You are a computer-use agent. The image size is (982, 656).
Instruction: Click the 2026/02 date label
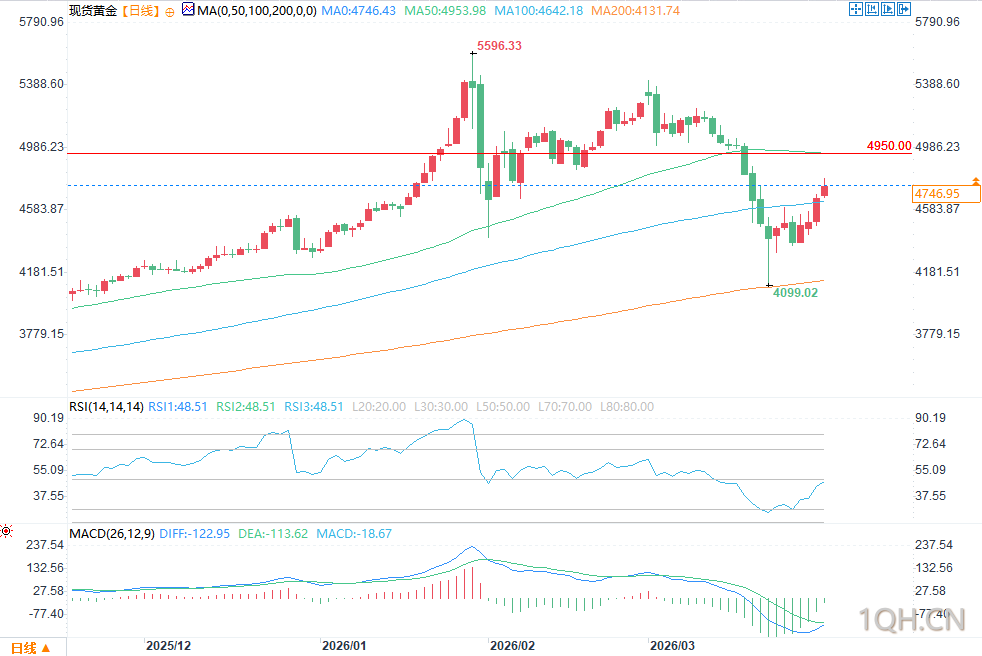[512, 646]
